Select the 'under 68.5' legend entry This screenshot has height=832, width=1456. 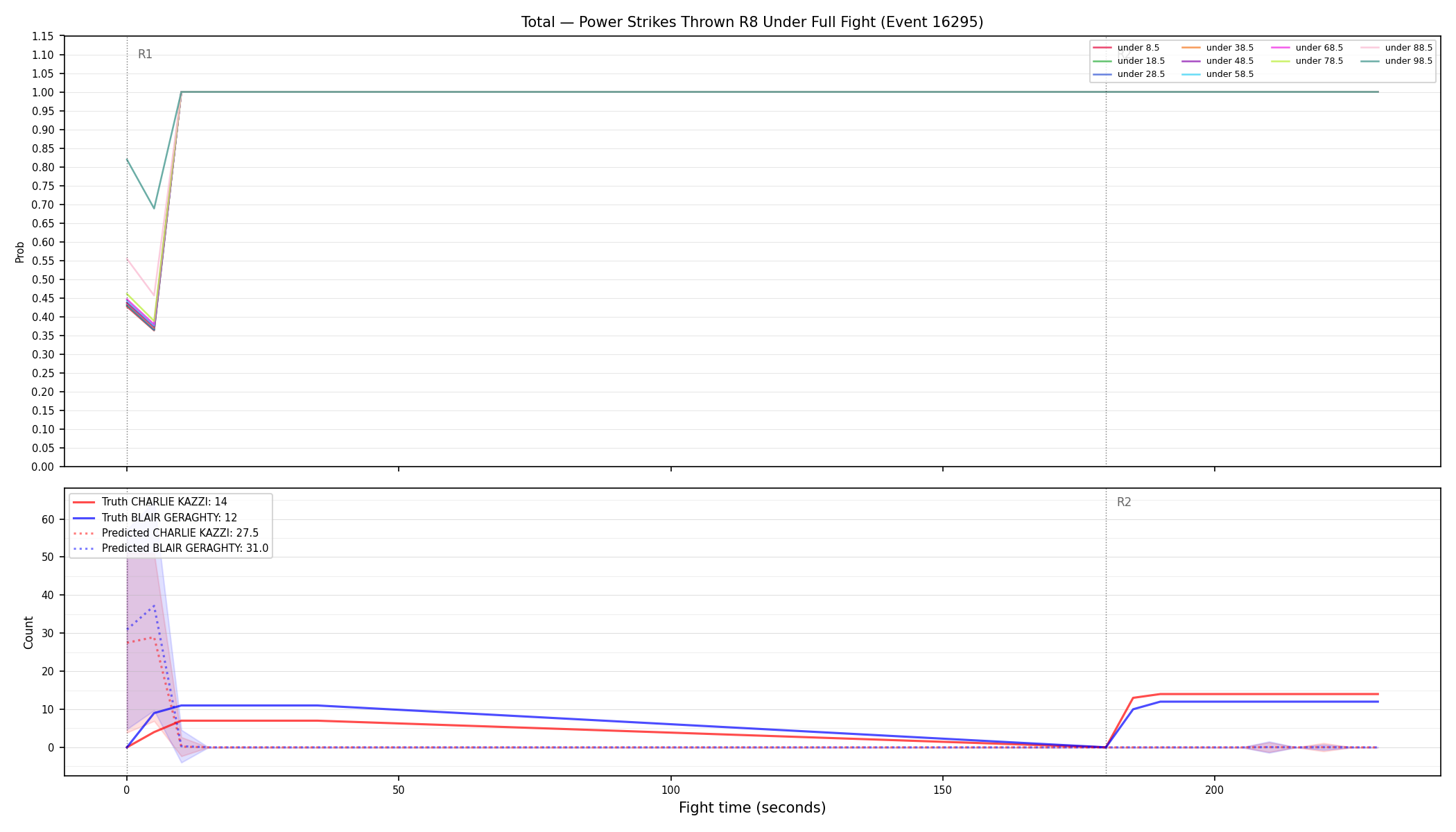click(x=1307, y=48)
